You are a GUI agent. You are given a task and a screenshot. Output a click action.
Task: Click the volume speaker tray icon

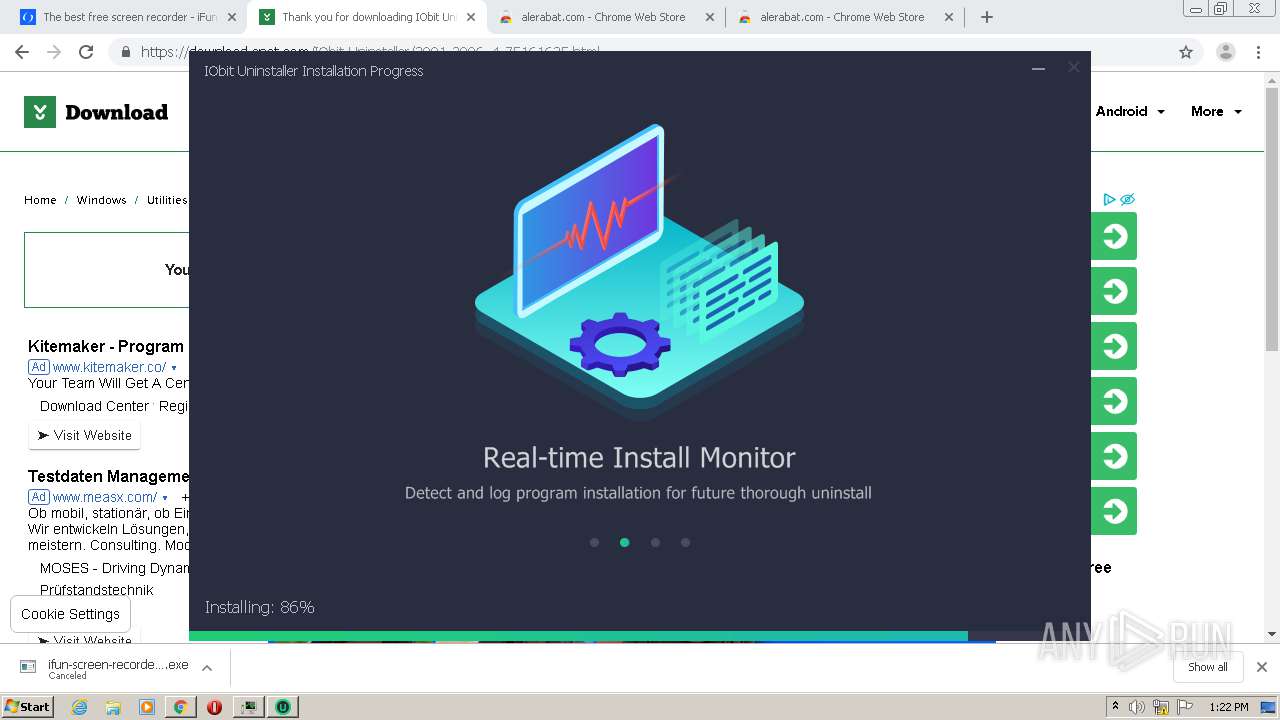click(1137, 707)
